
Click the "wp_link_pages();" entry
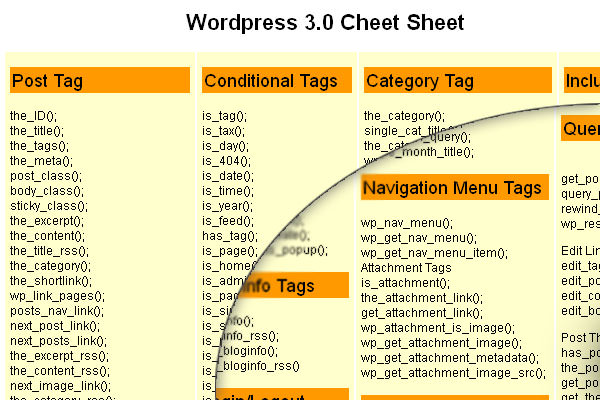point(57,296)
